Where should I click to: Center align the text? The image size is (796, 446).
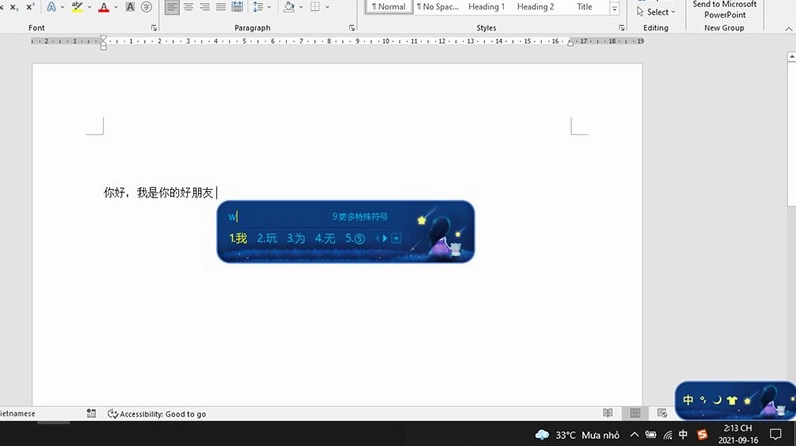click(x=188, y=7)
